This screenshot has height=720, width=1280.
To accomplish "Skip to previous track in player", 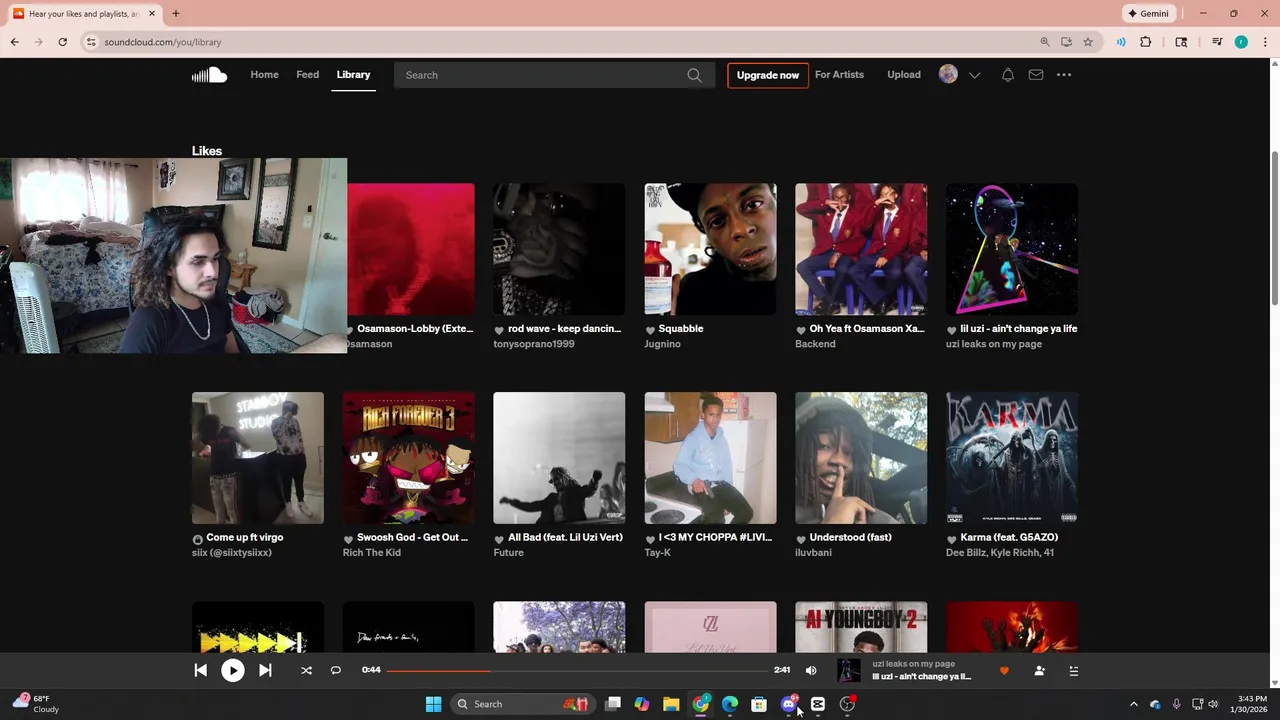I will 200,670.
